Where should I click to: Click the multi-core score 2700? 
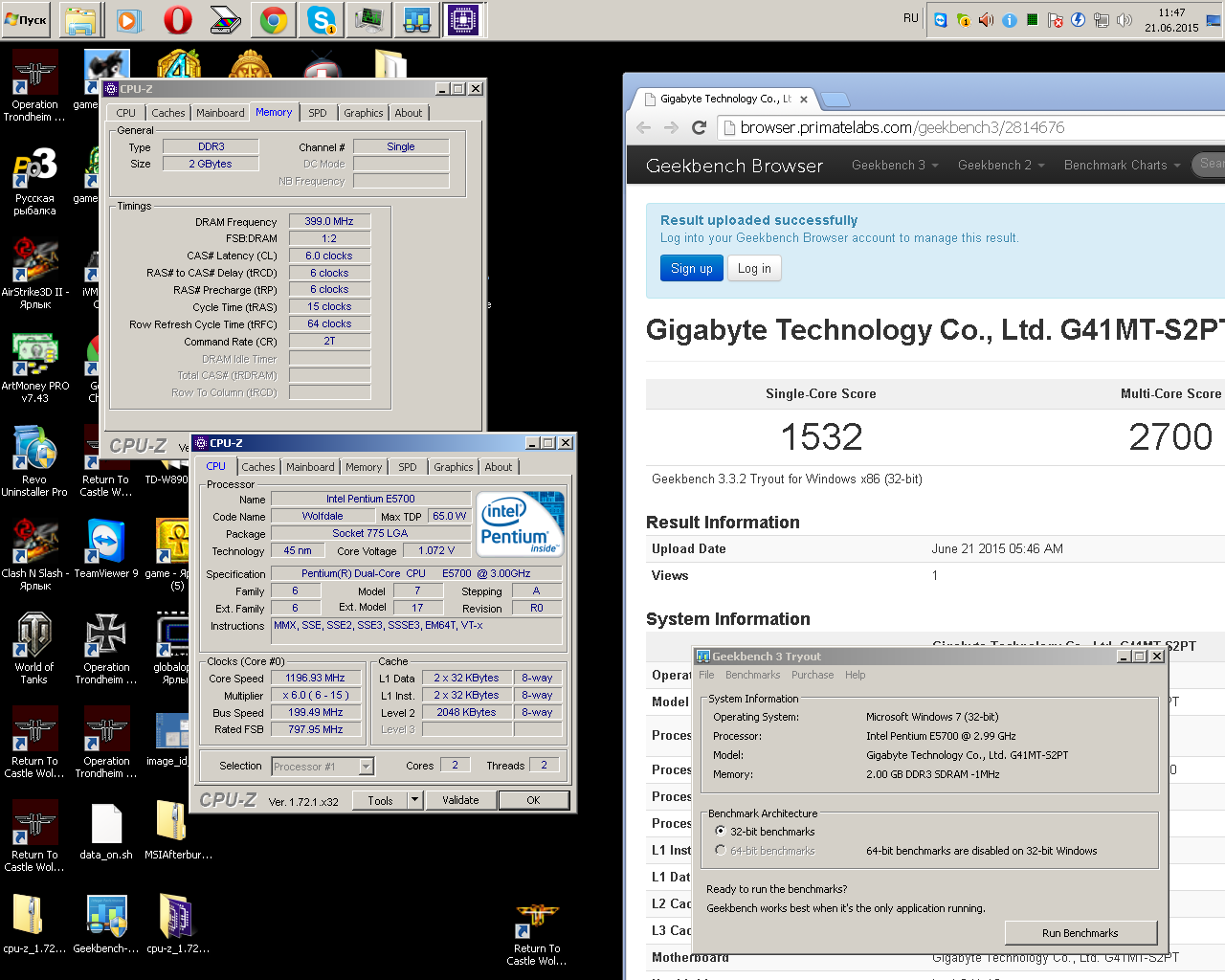(x=1170, y=437)
